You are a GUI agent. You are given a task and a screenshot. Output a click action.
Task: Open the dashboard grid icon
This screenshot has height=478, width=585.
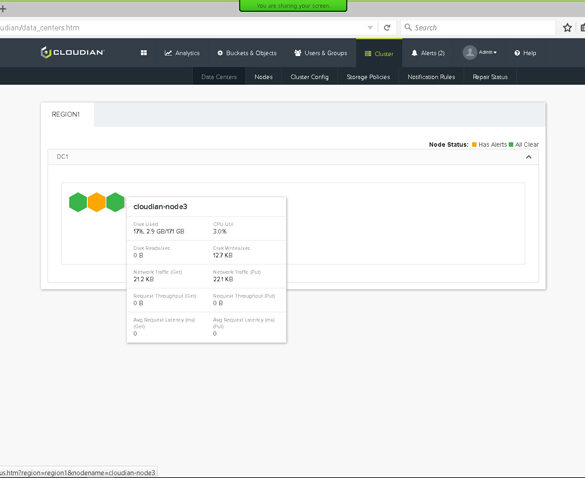pyautogui.click(x=144, y=53)
